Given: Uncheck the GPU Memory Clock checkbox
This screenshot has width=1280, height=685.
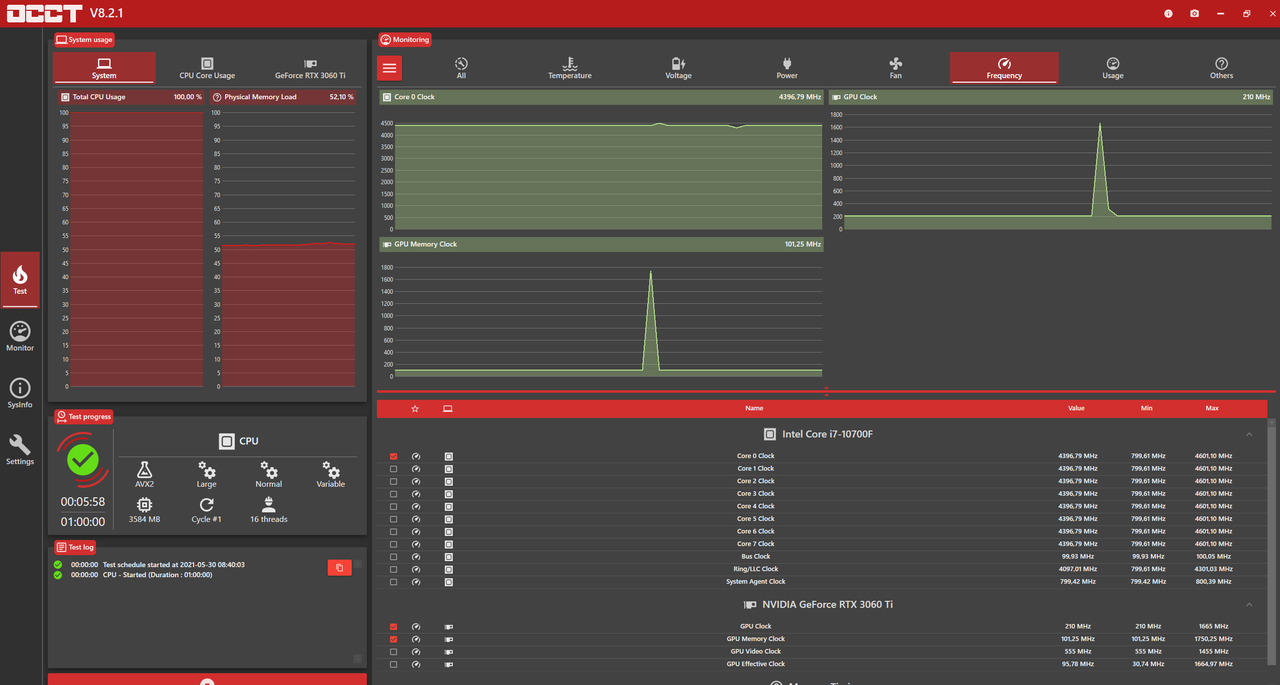Looking at the screenshot, I should [393, 639].
